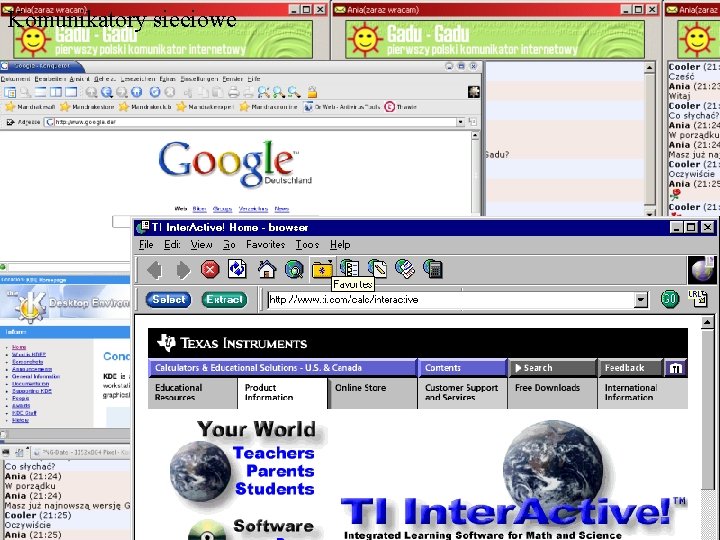Select Online Store tab
This screenshot has width=720, height=540.
(372, 393)
